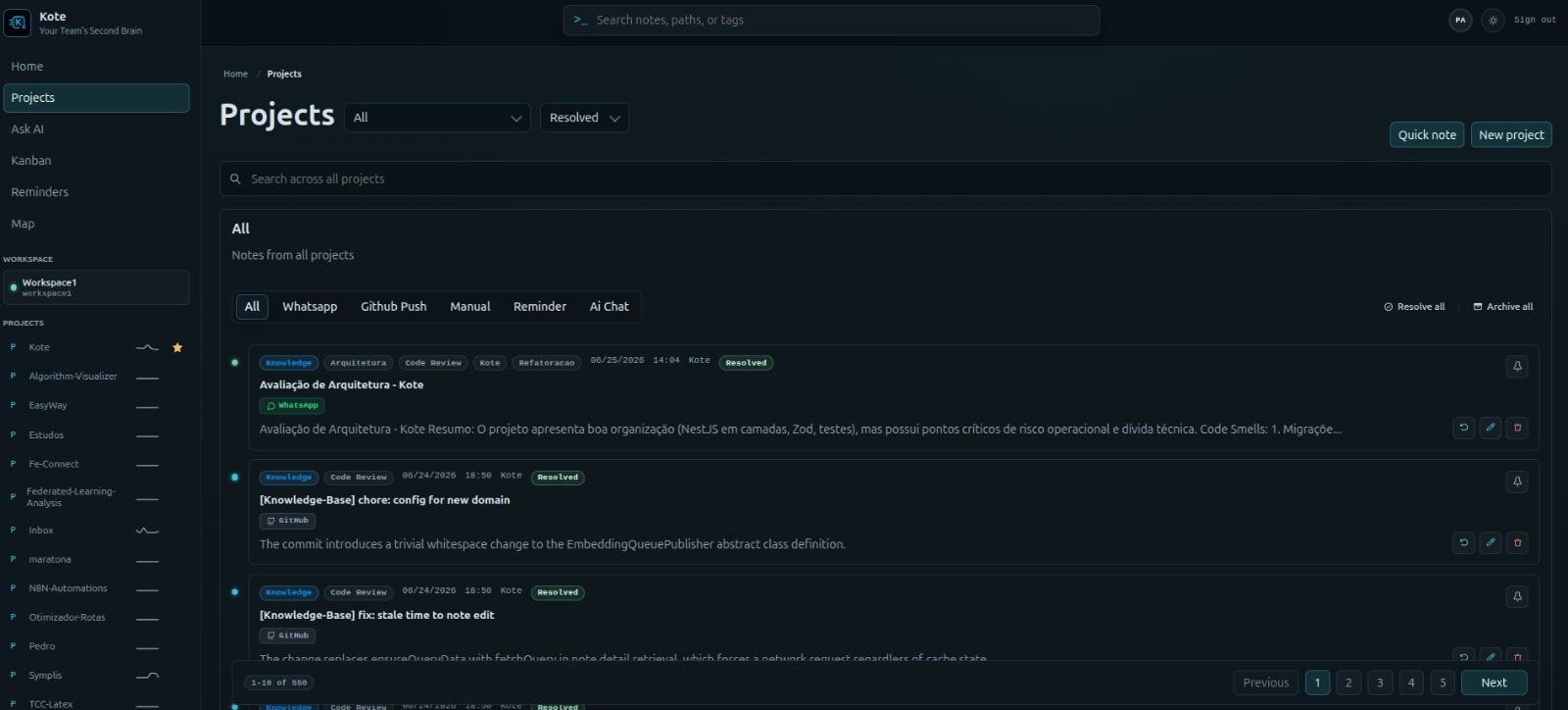
Task: Click the Arquitetura tag on first note
Action: pyautogui.click(x=358, y=363)
